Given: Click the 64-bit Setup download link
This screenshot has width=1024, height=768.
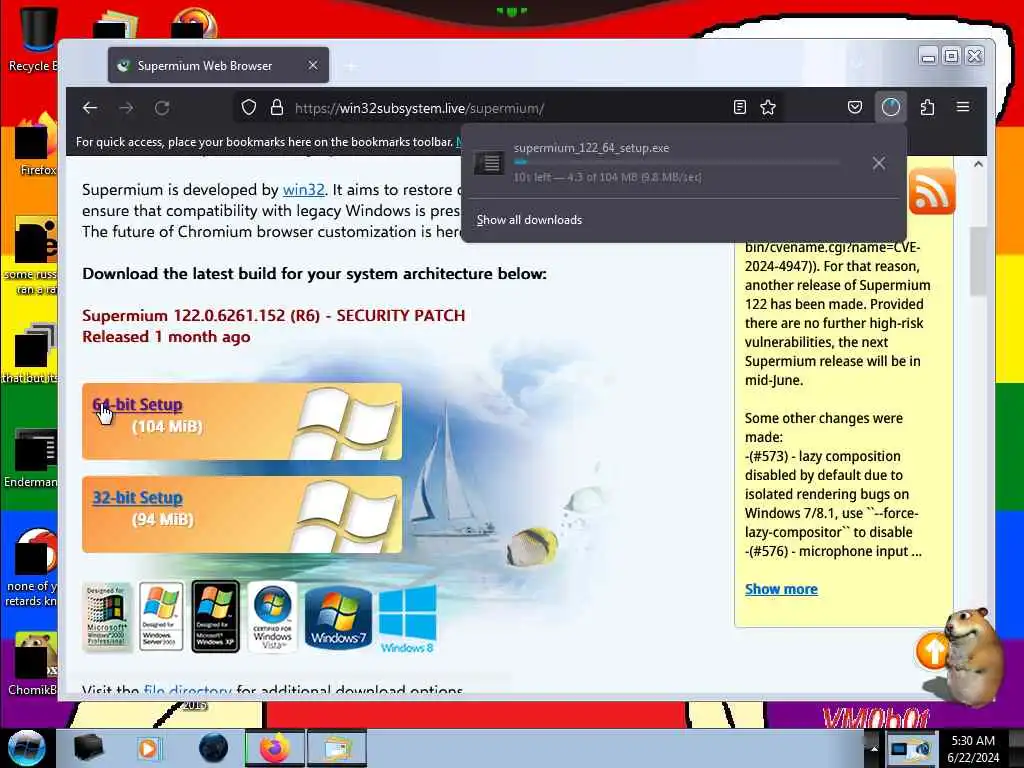Looking at the screenshot, I should pyautogui.click(x=137, y=405).
